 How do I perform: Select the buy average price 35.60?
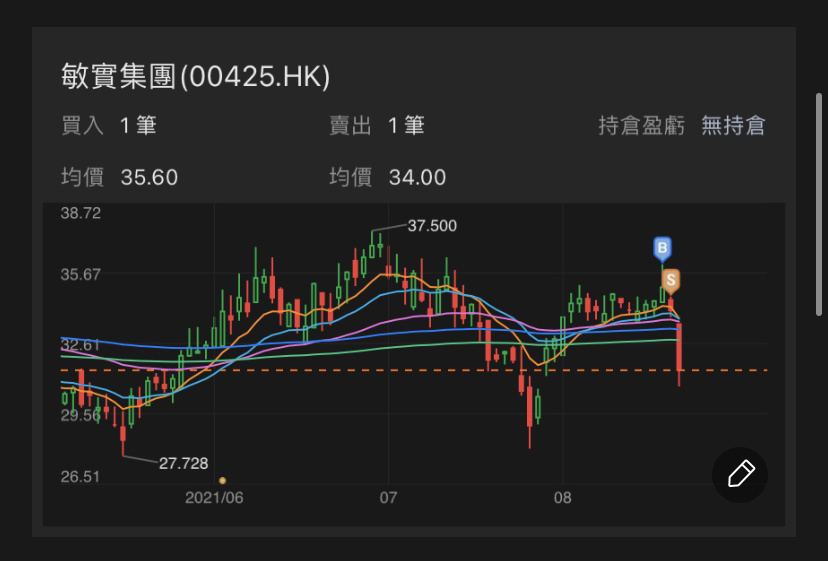[x=149, y=177]
